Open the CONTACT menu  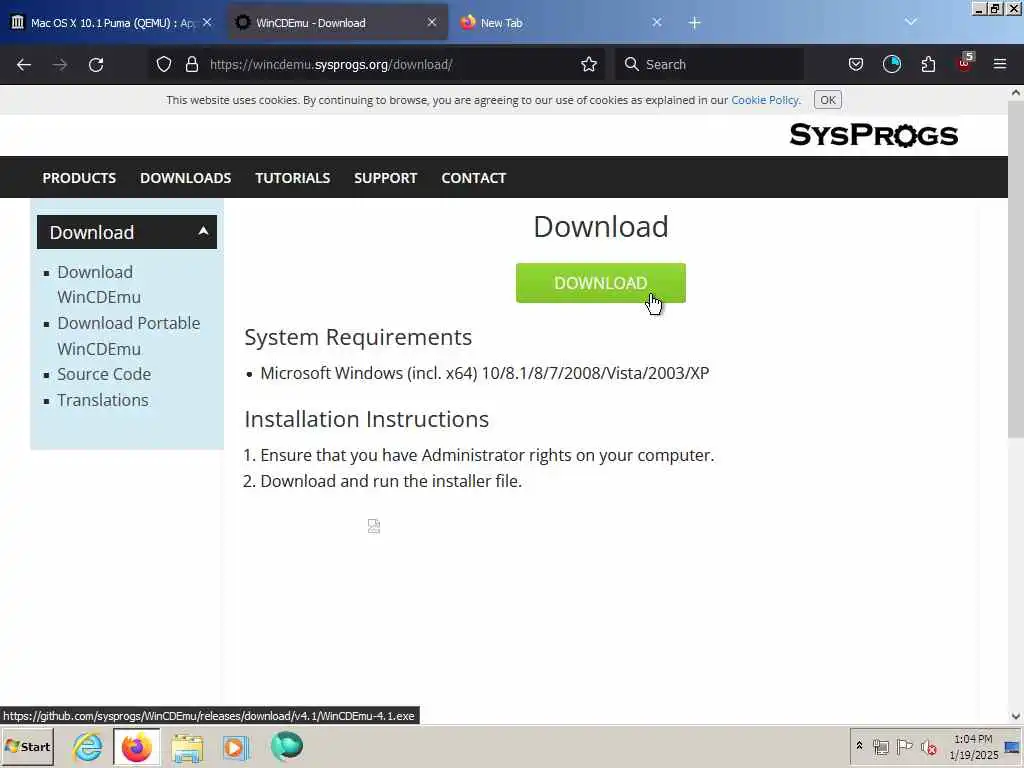pos(473,178)
